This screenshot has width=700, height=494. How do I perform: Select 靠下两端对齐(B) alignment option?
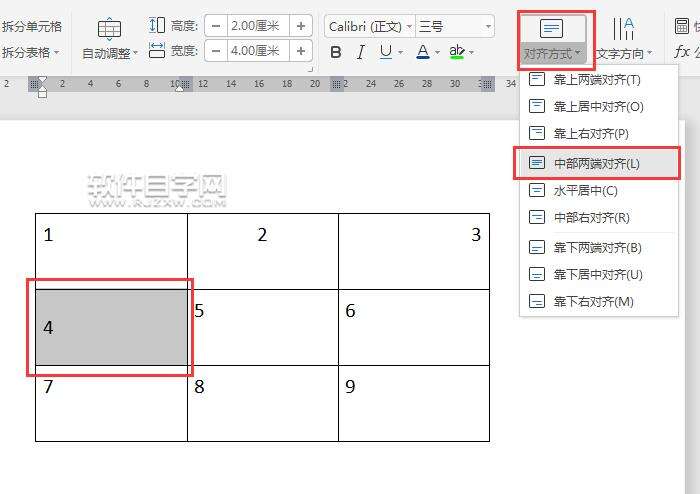599,247
